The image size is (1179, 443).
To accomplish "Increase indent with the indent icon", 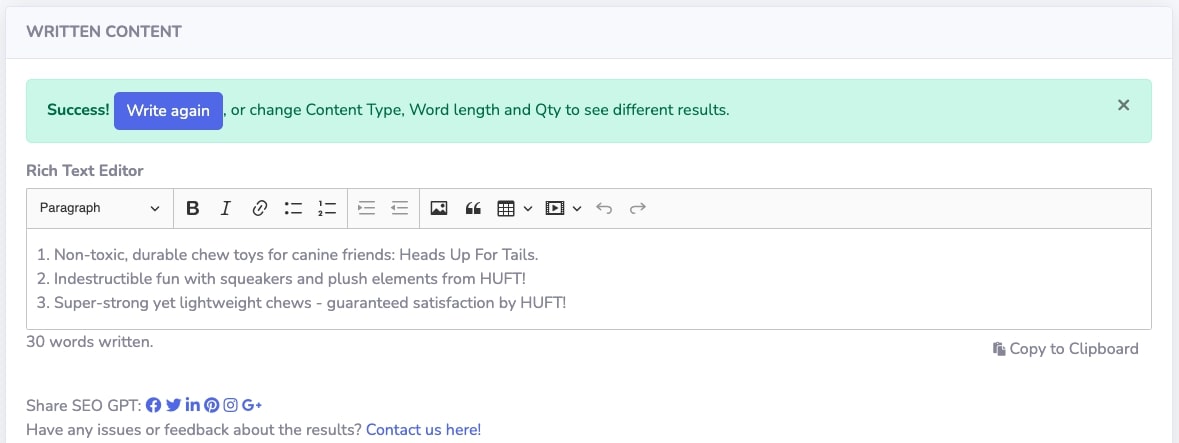I will (366, 208).
